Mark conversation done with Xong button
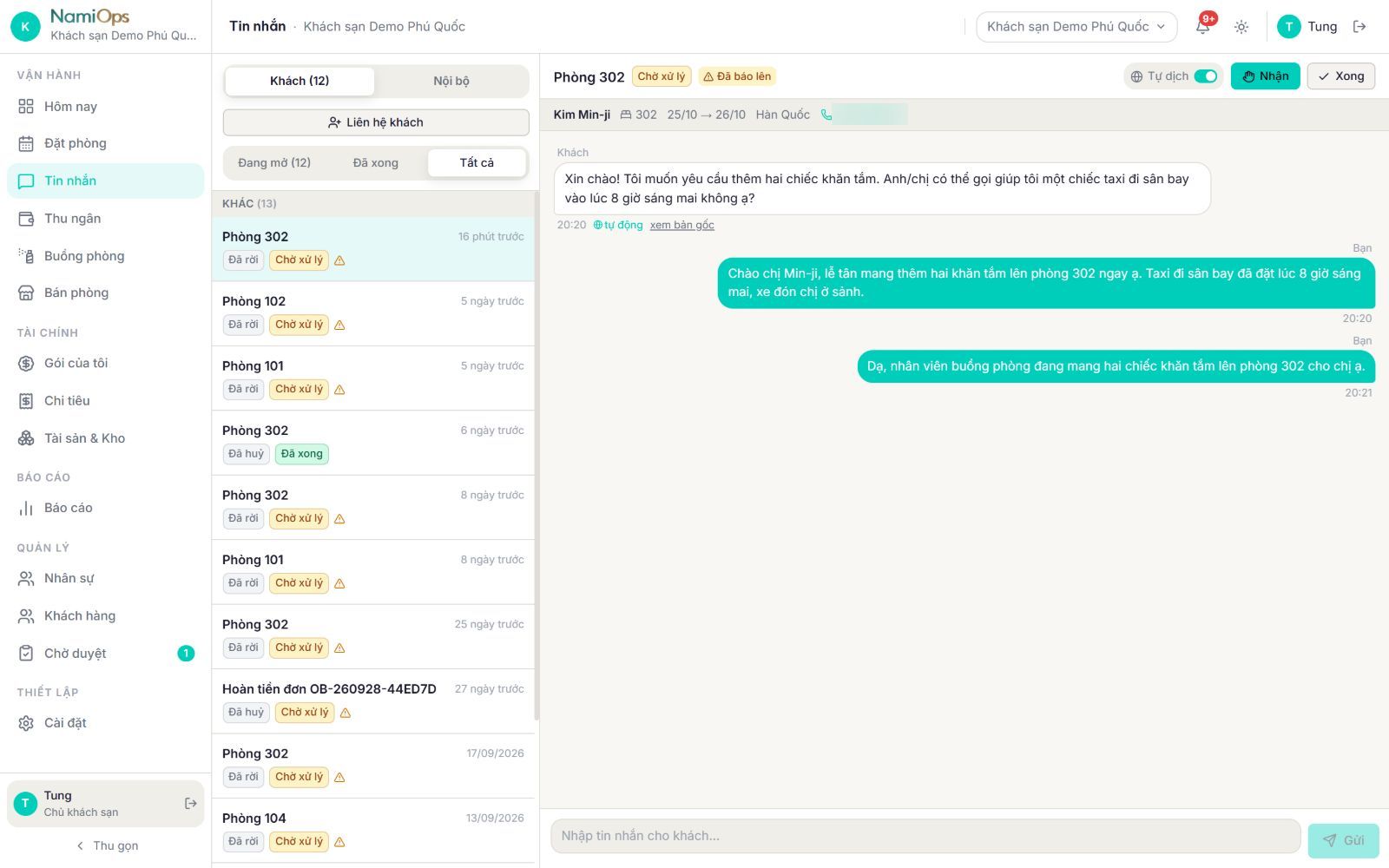 pyautogui.click(x=1341, y=76)
